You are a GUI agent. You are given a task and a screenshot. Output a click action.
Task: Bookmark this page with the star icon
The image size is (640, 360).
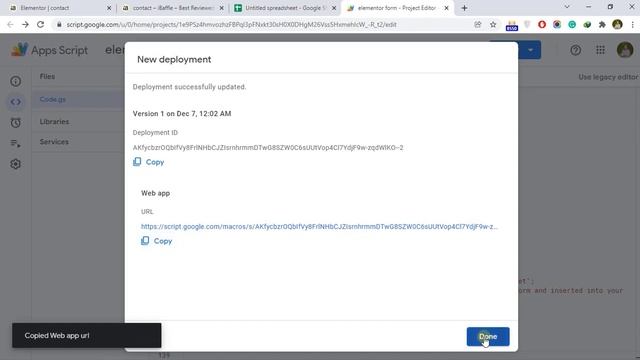tap(493, 24)
